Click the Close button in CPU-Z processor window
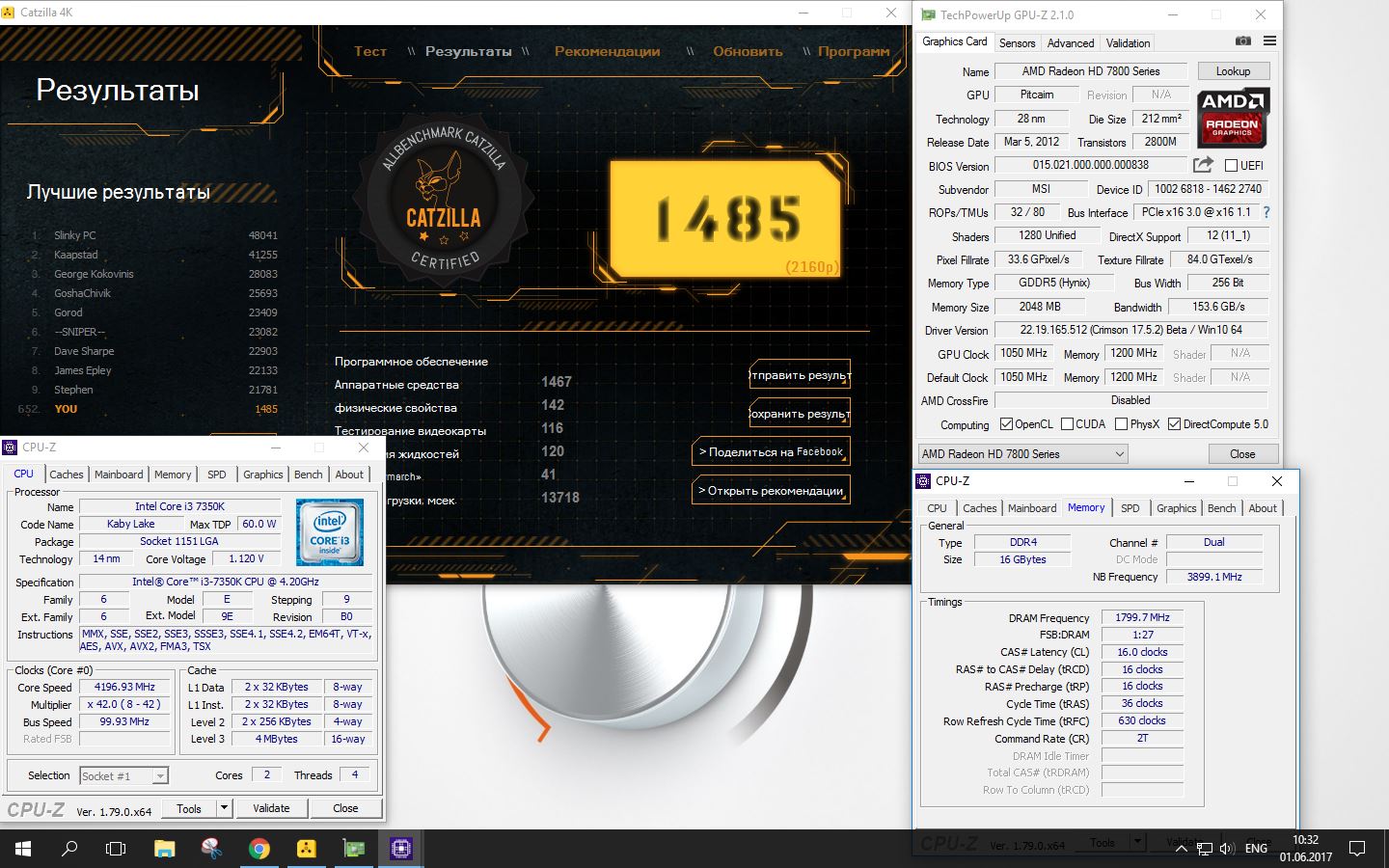 [x=345, y=808]
